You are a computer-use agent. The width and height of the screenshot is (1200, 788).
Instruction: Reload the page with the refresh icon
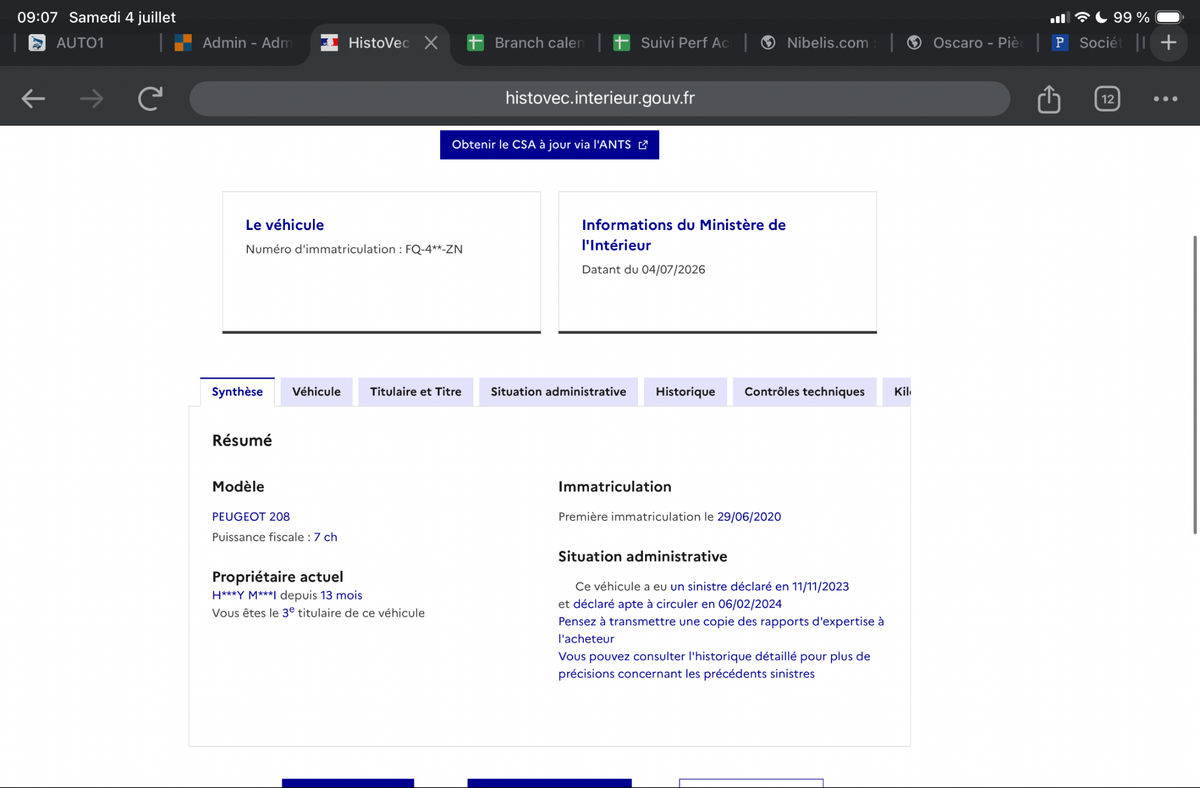[150, 98]
